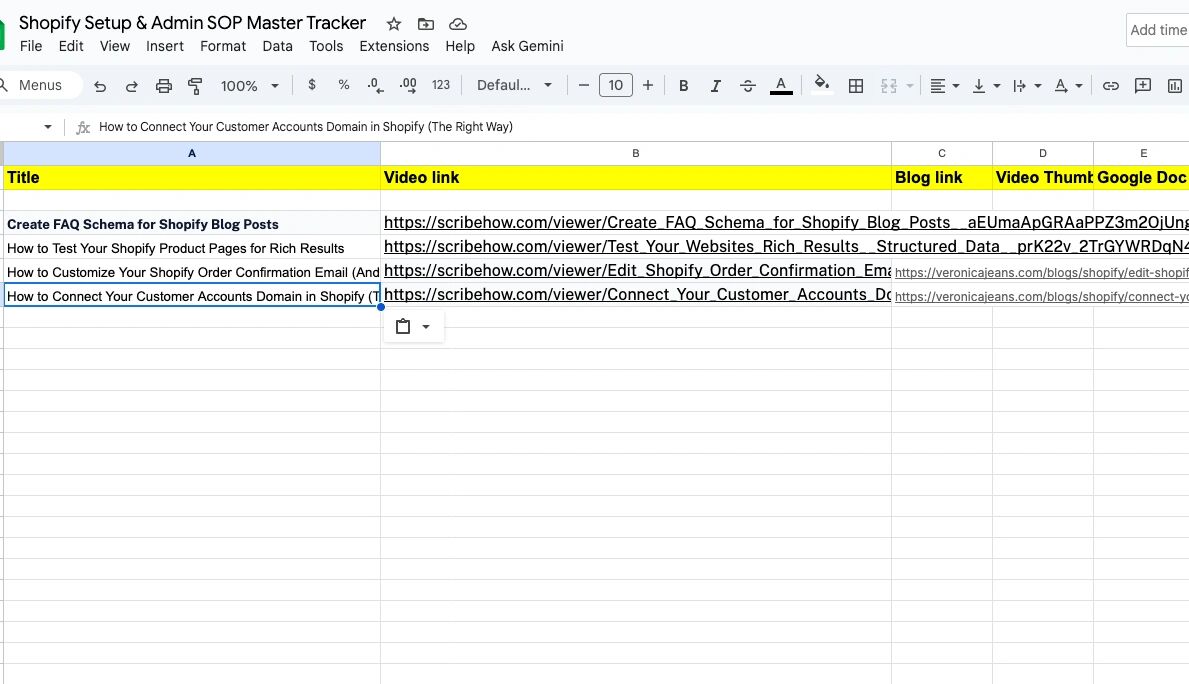Open the Create FAQ Schema scribehow link
Screen dimensions: 1189x684
tap(786, 222)
